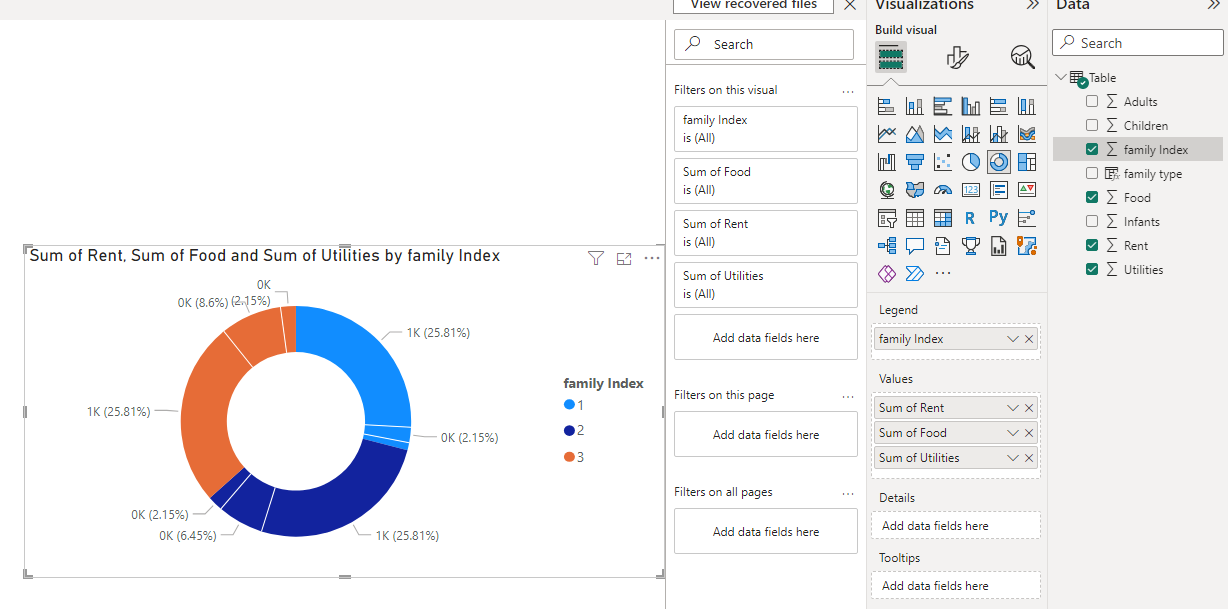The width and height of the screenshot is (1228, 609).
Task: Select the filled map visual
Action: tap(915, 190)
